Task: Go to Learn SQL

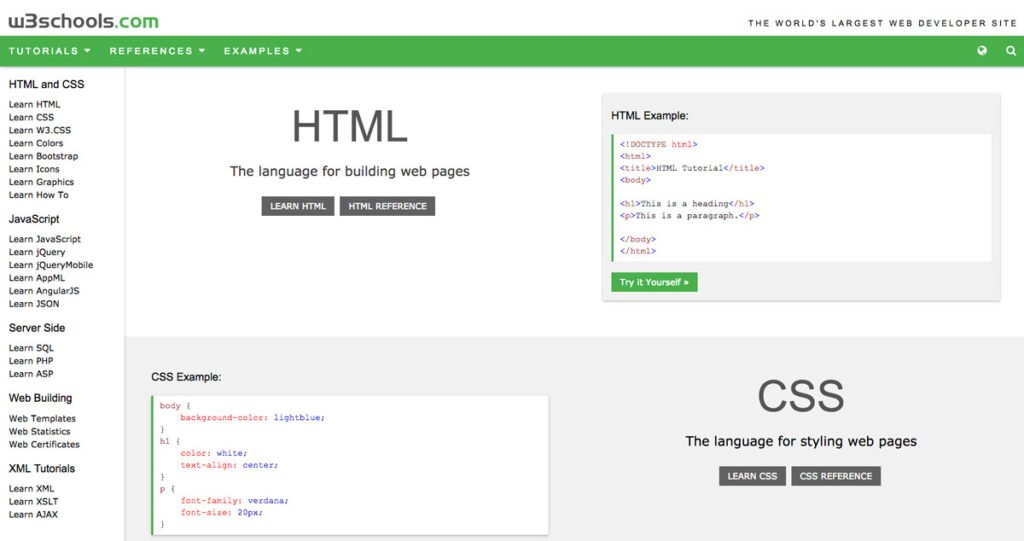Action: [x=31, y=348]
